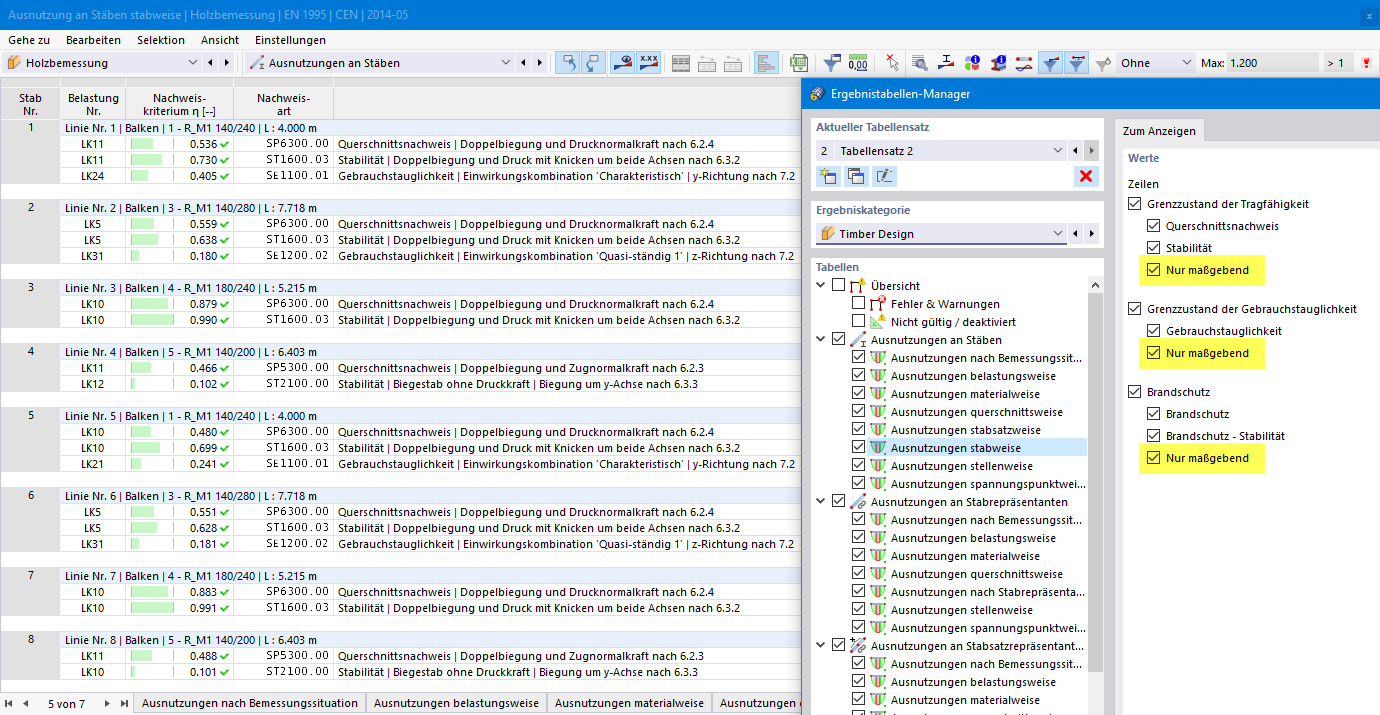Uncheck Brandschutz - Stabilität checkbox

(x=1153, y=436)
